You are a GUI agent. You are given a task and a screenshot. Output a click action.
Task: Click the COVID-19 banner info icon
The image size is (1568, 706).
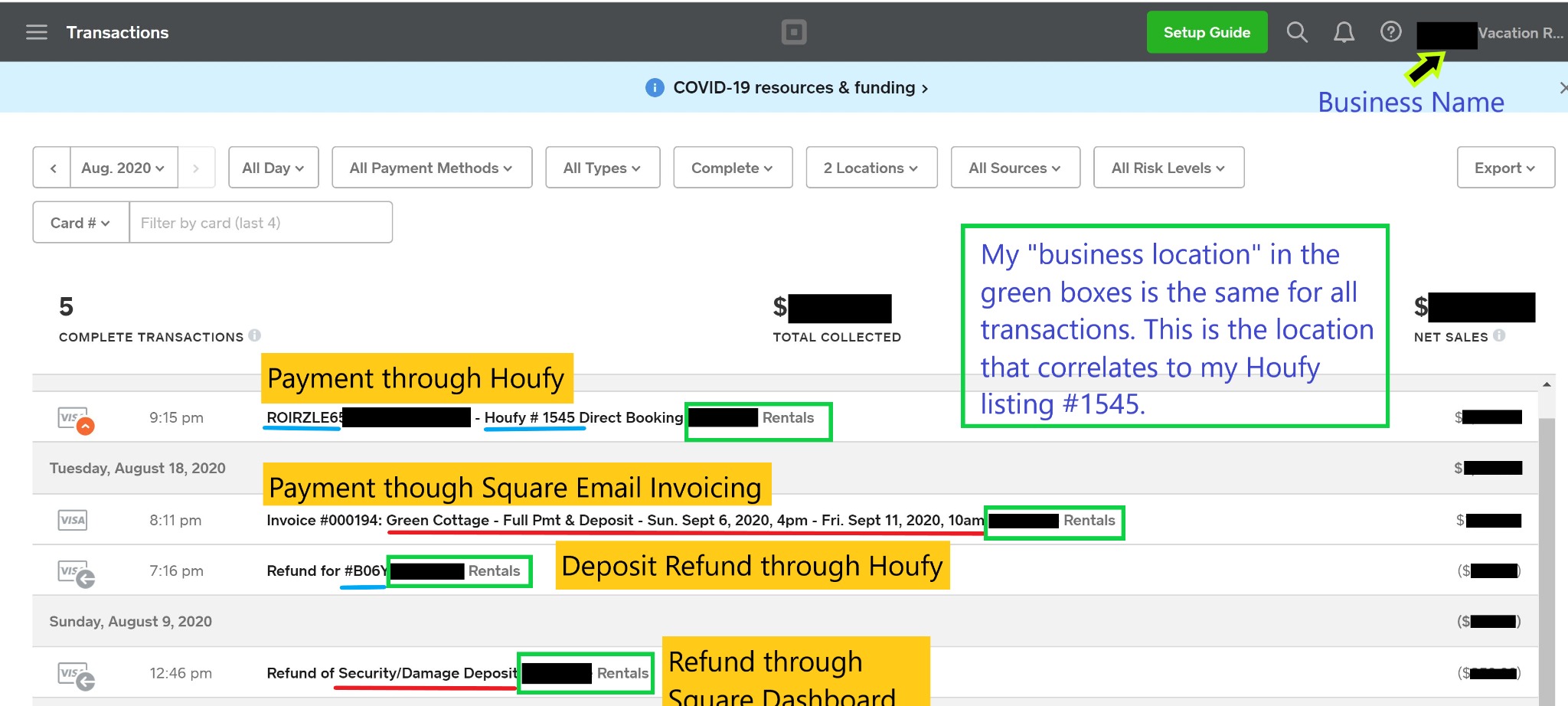pos(655,88)
